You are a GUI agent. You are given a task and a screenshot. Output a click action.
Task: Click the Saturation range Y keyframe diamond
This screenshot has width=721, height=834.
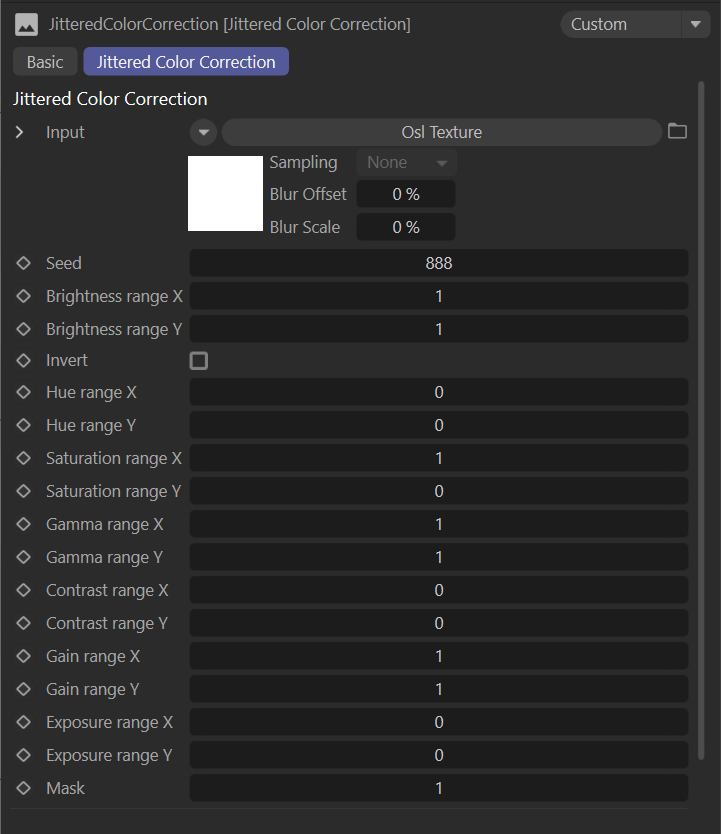[24, 491]
